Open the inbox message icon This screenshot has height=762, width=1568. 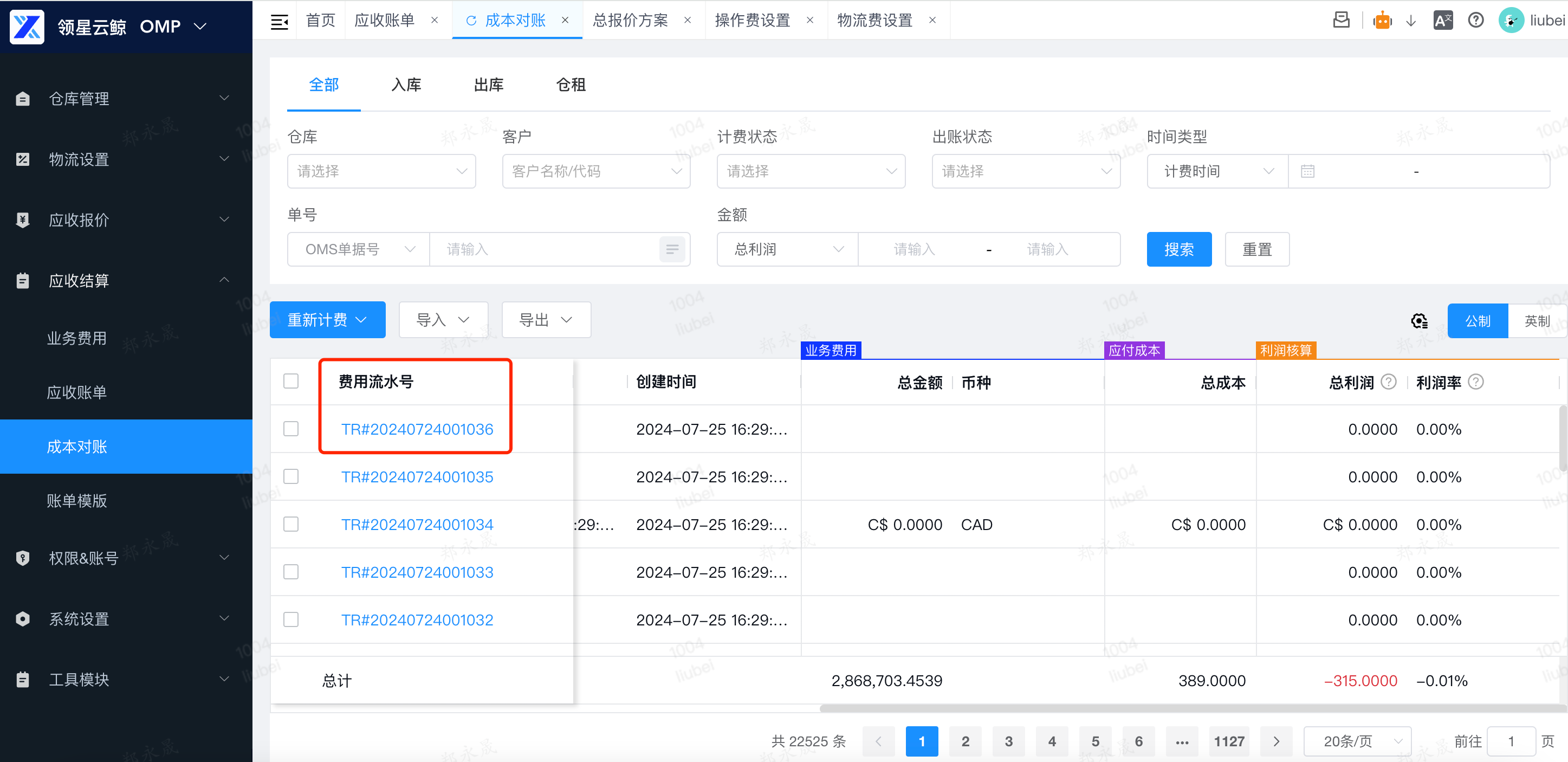1342,20
